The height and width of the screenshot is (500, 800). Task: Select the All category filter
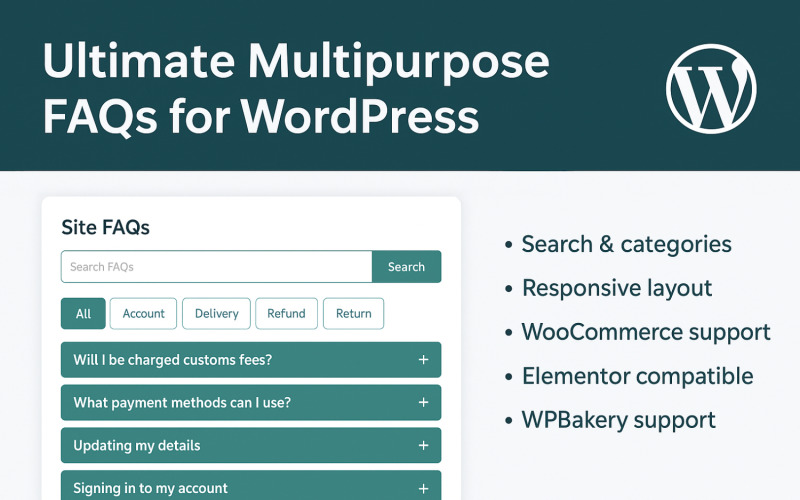[x=83, y=314]
